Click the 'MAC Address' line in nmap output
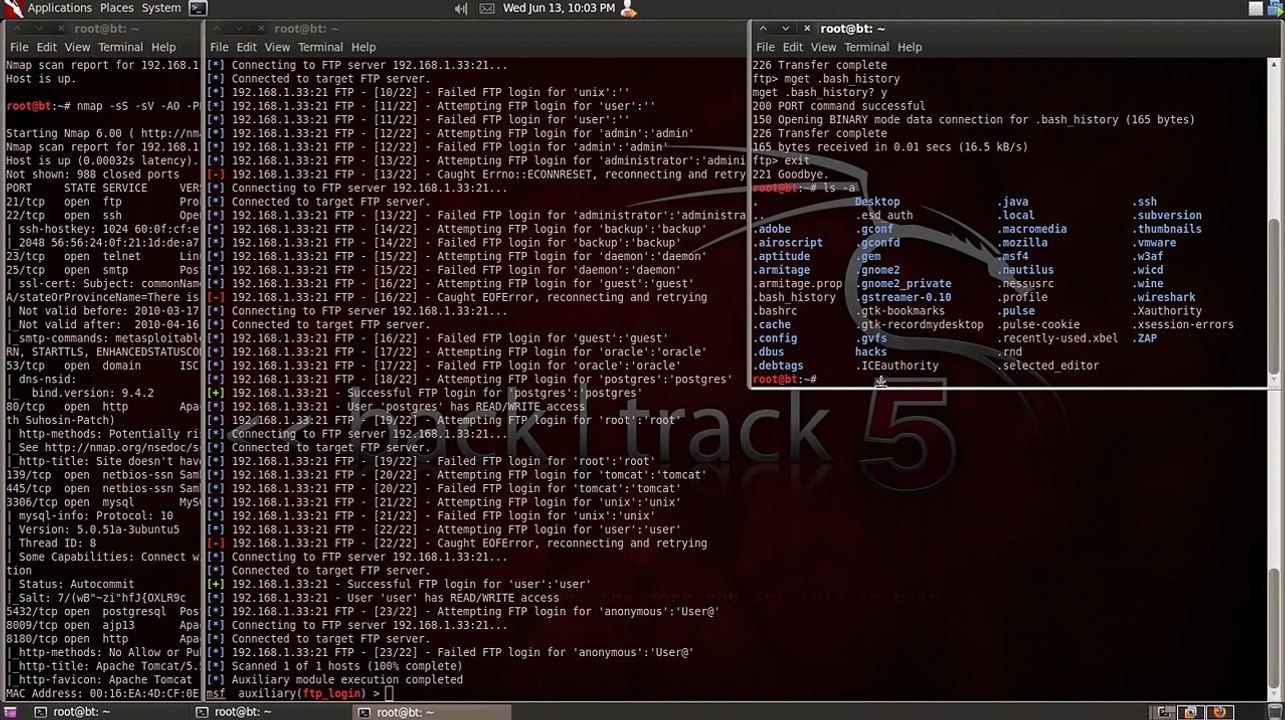This screenshot has height=720, width=1285. pos(102,693)
